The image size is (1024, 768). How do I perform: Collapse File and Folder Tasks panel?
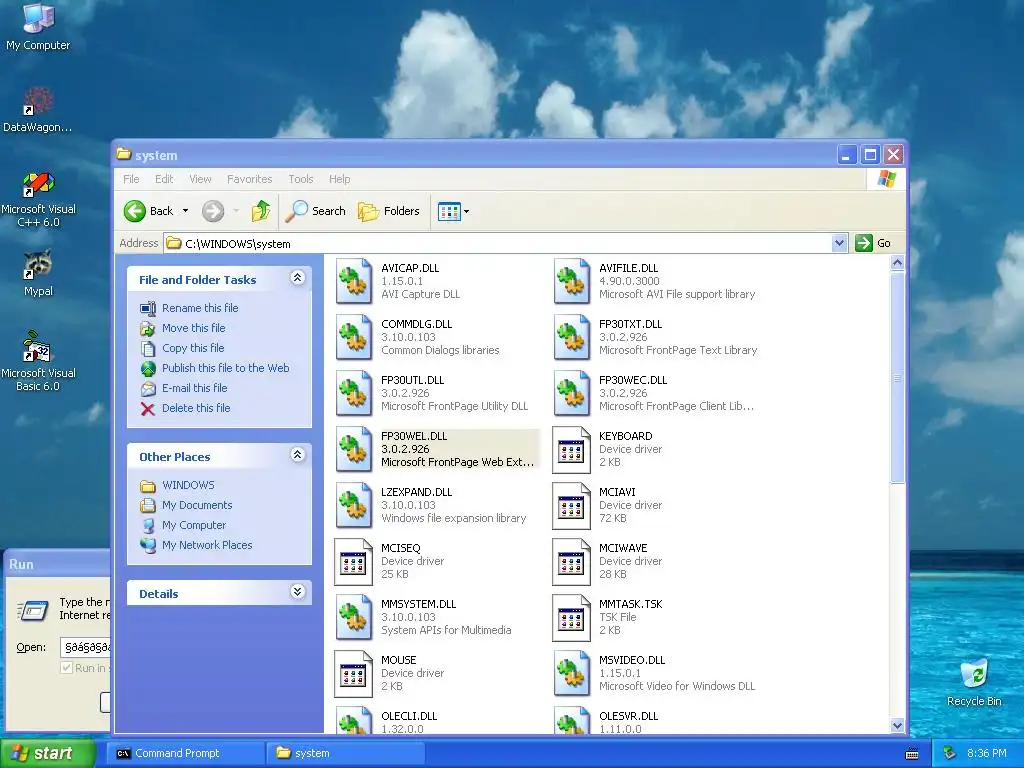click(x=297, y=278)
